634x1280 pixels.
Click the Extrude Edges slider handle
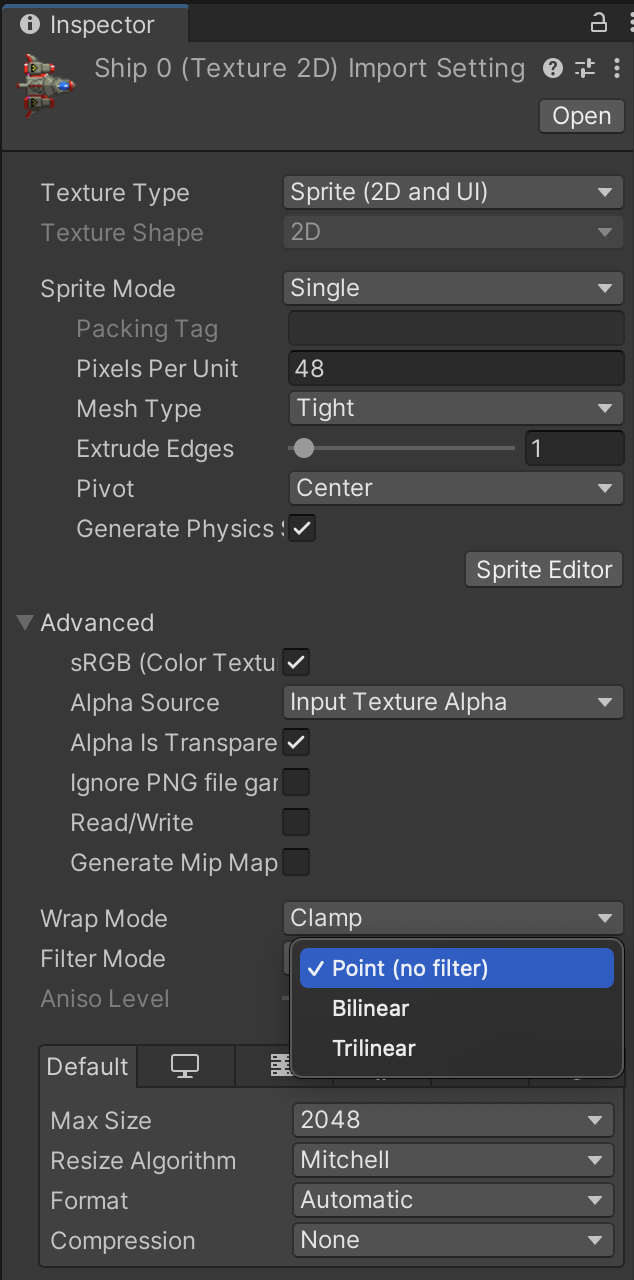(x=304, y=448)
